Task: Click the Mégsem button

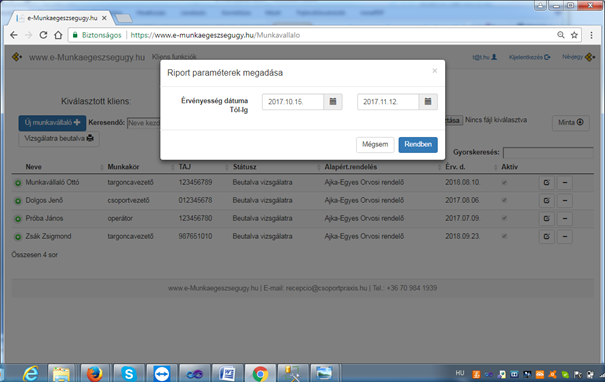Action: click(375, 145)
